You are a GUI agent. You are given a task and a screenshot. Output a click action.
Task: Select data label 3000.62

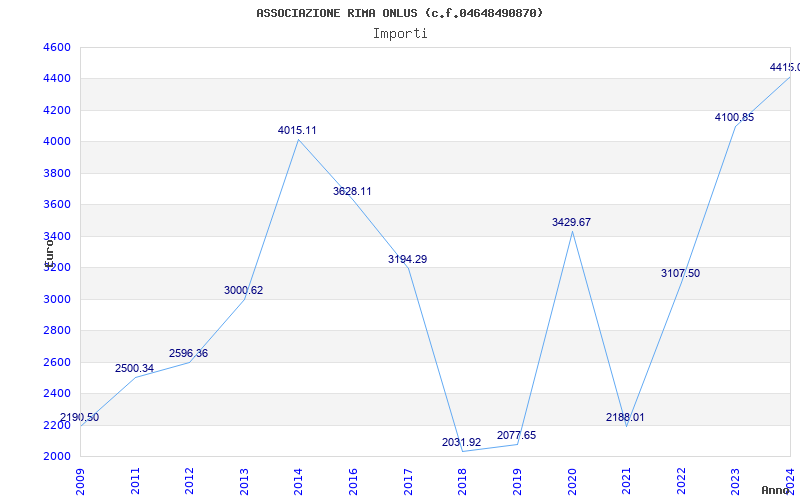pyautogui.click(x=243, y=290)
